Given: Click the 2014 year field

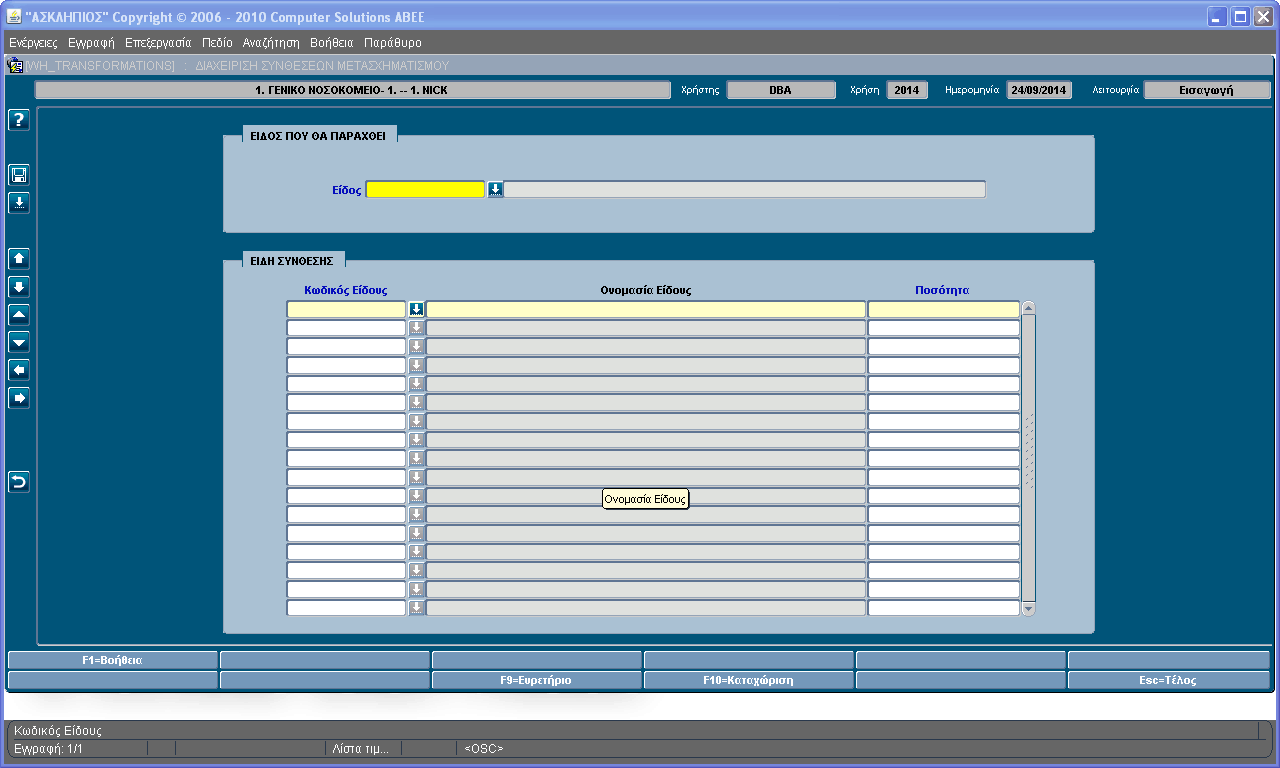Looking at the screenshot, I should [x=907, y=90].
